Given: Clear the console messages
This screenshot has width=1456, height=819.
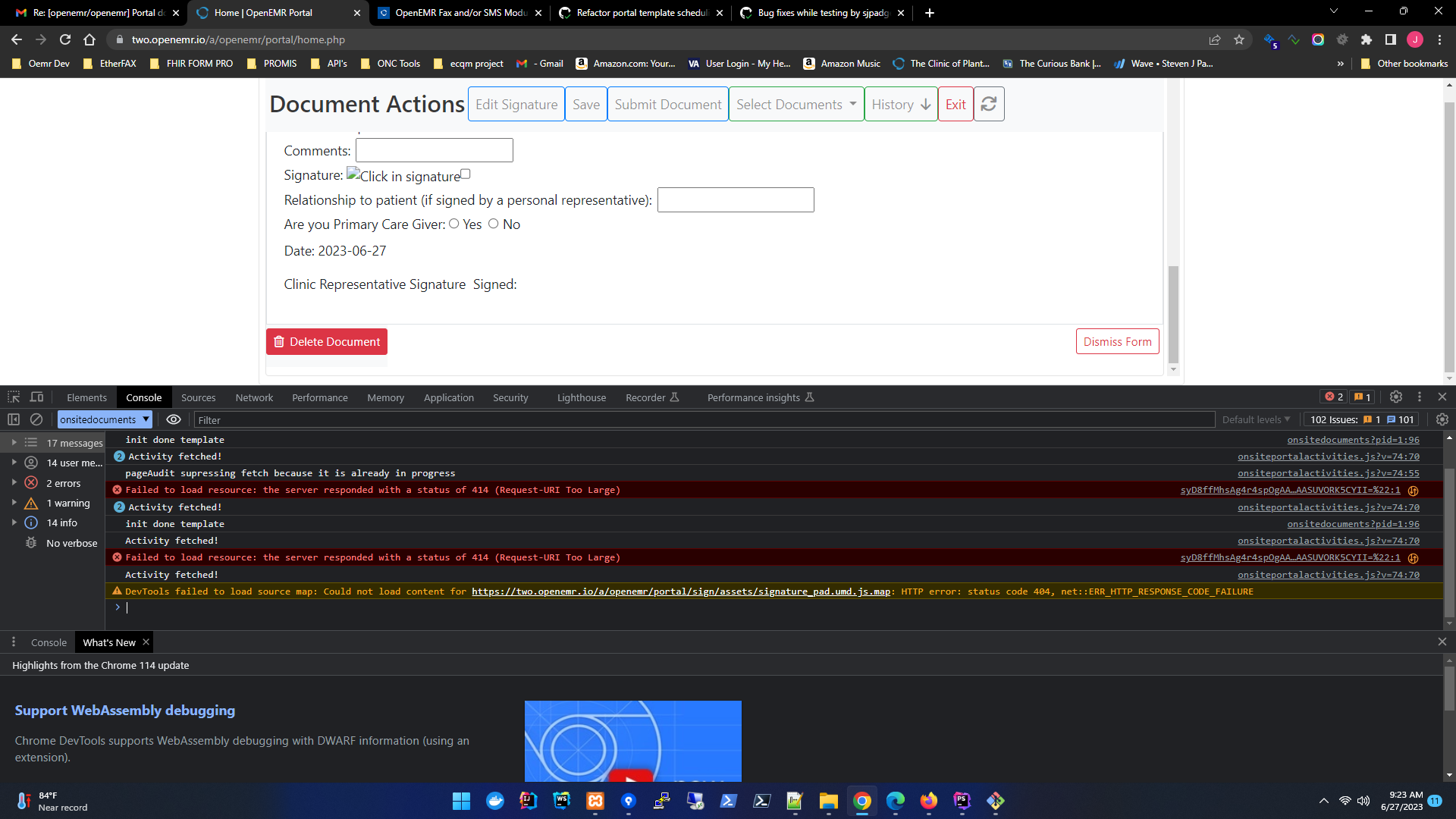Looking at the screenshot, I should point(36,419).
